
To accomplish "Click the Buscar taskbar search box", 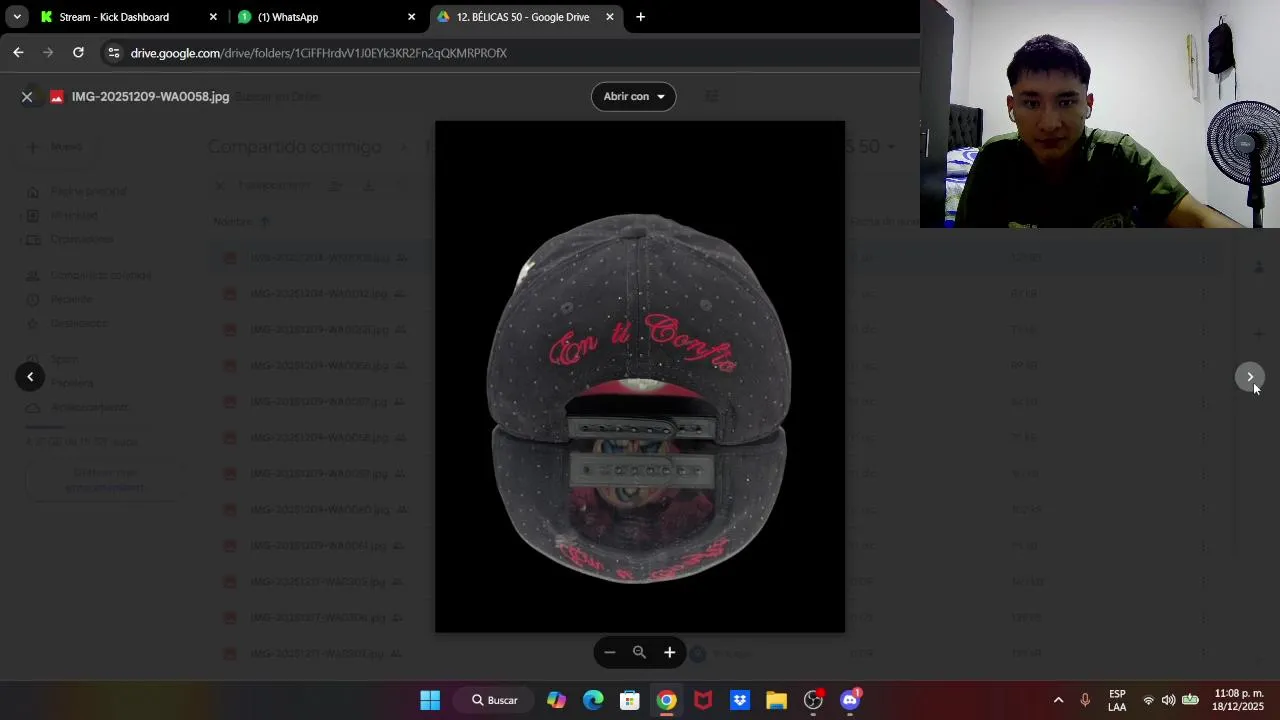I will [x=494, y=700].
